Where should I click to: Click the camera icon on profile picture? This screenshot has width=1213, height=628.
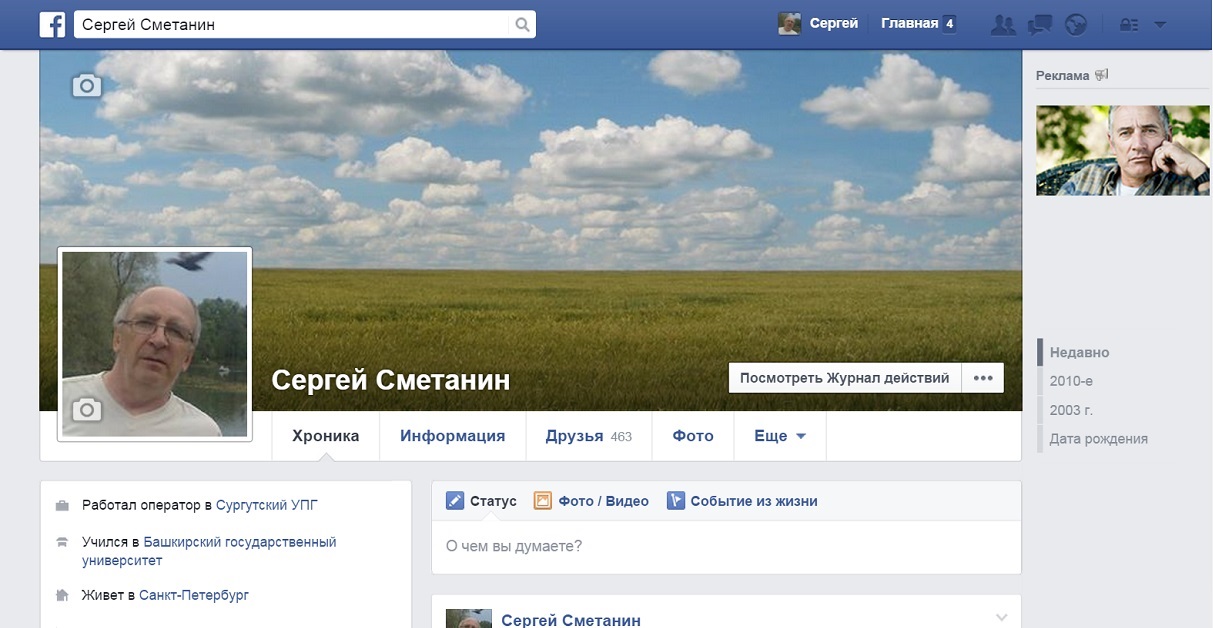(x=87, y=409)
